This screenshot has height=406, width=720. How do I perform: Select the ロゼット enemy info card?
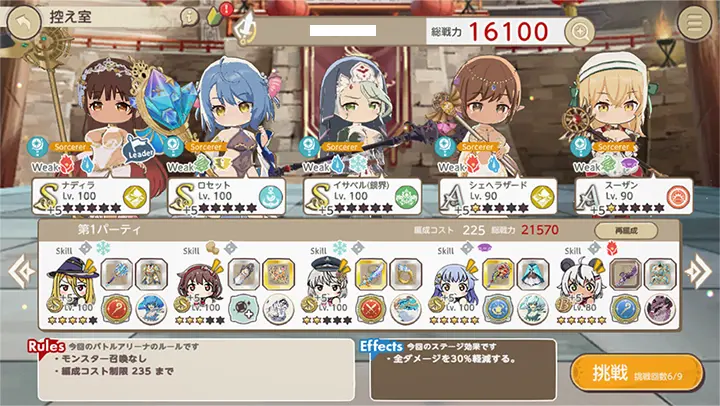click(x=227, y=197)
